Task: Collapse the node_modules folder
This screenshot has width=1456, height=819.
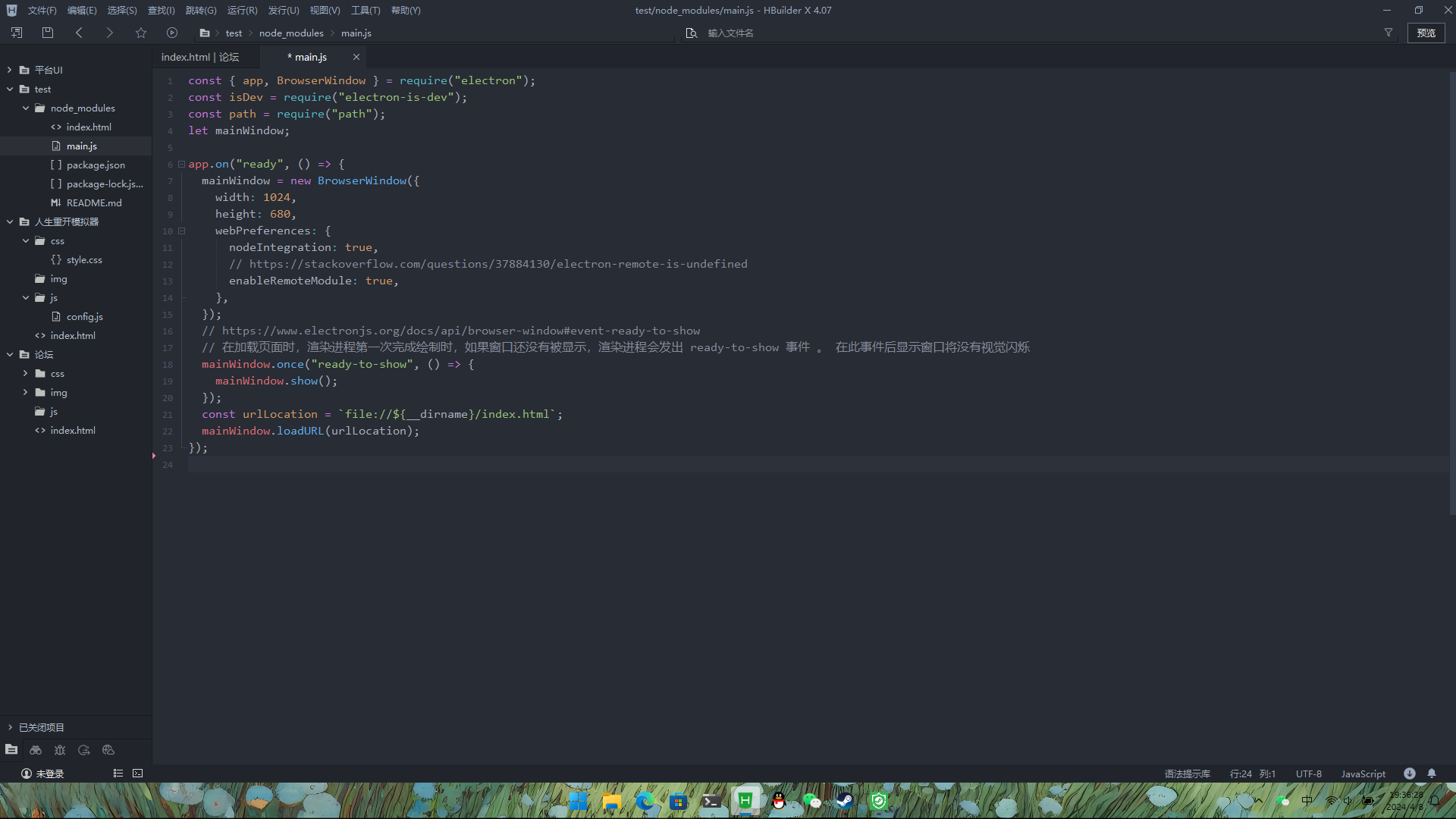Action: [x=26, y=108]
